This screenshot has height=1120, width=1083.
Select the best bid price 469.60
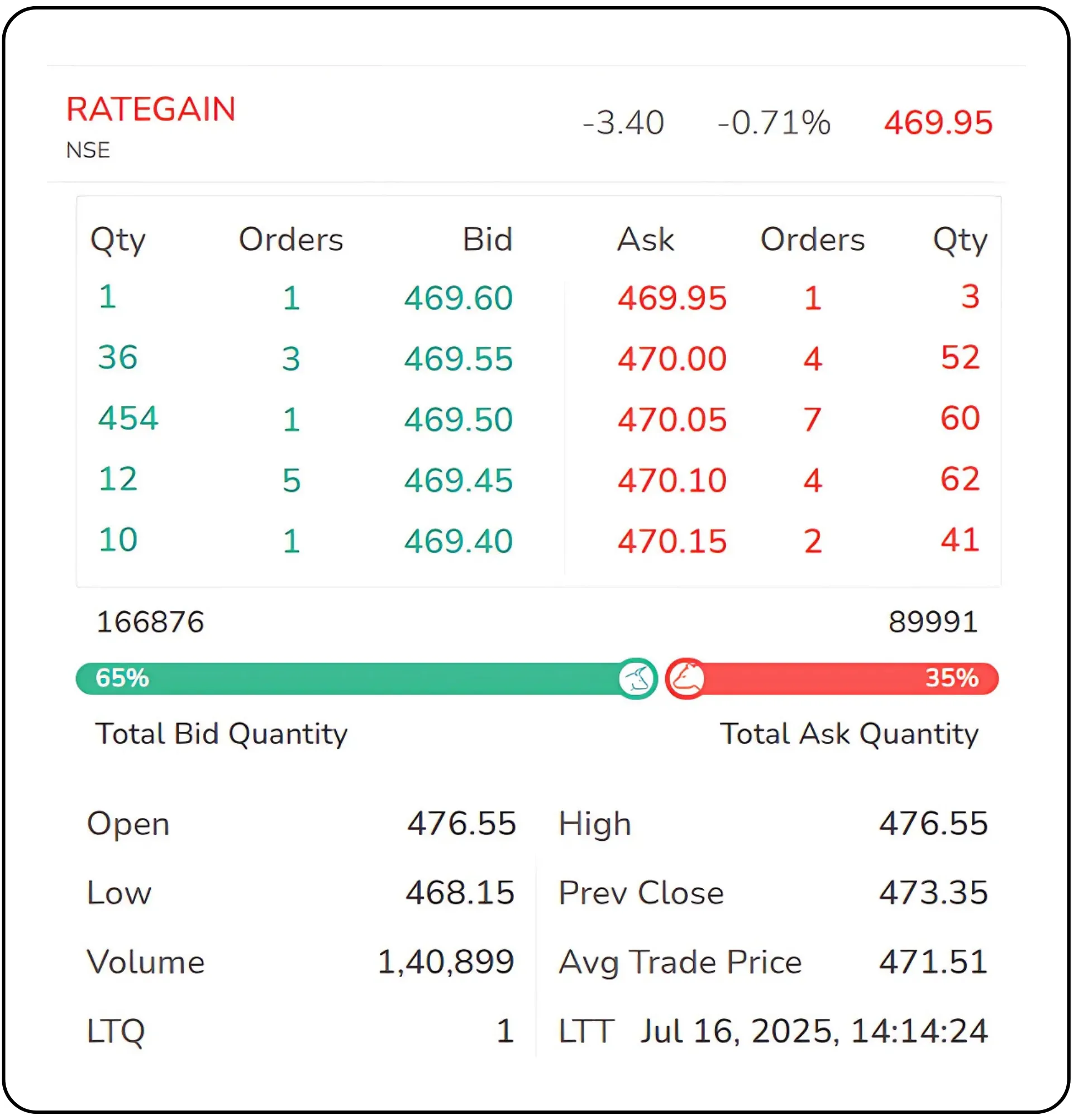[458, 298]
